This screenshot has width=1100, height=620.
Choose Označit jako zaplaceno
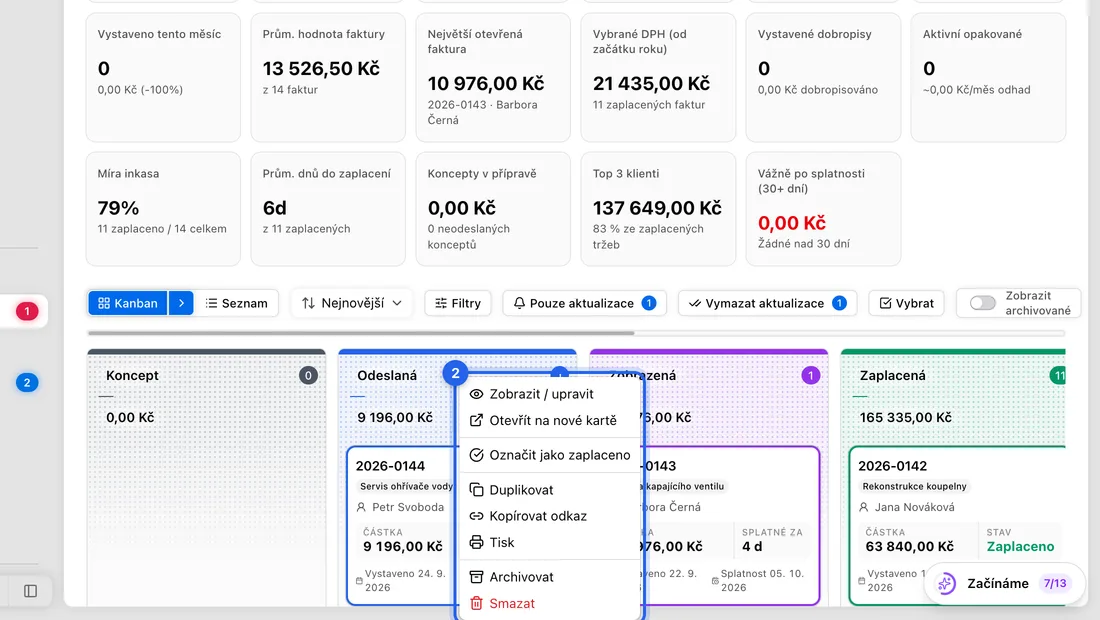(x=550, y=455)
